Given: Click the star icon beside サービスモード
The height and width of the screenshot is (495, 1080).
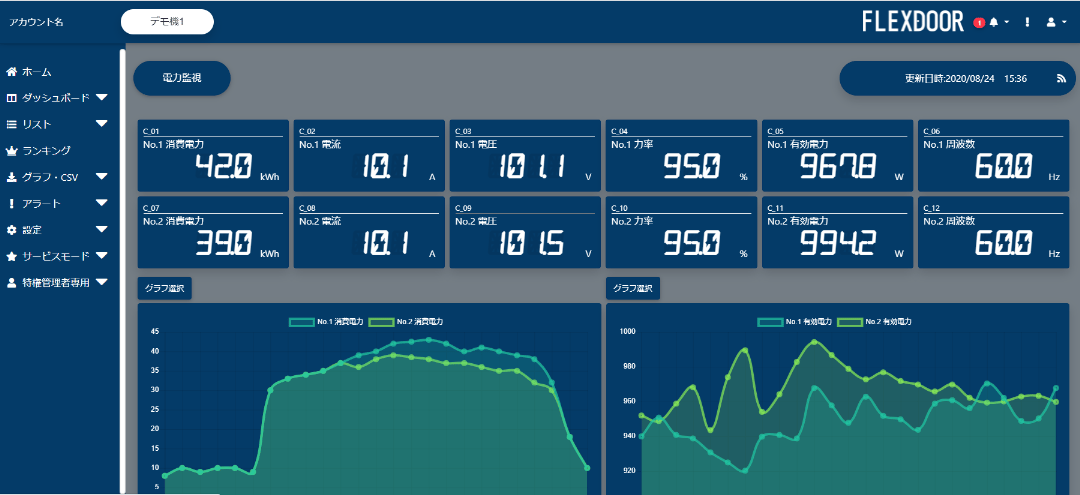Looking at the screenshot, I should pos(11,256).
